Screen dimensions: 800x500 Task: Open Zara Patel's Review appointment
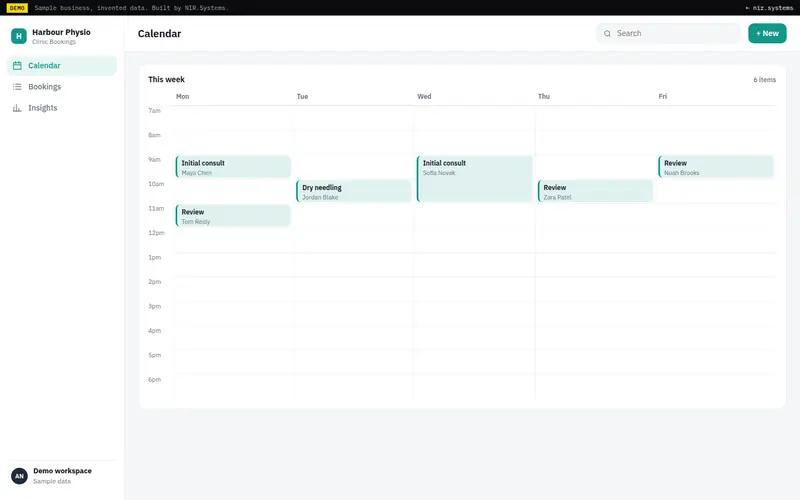click(595, 191)
